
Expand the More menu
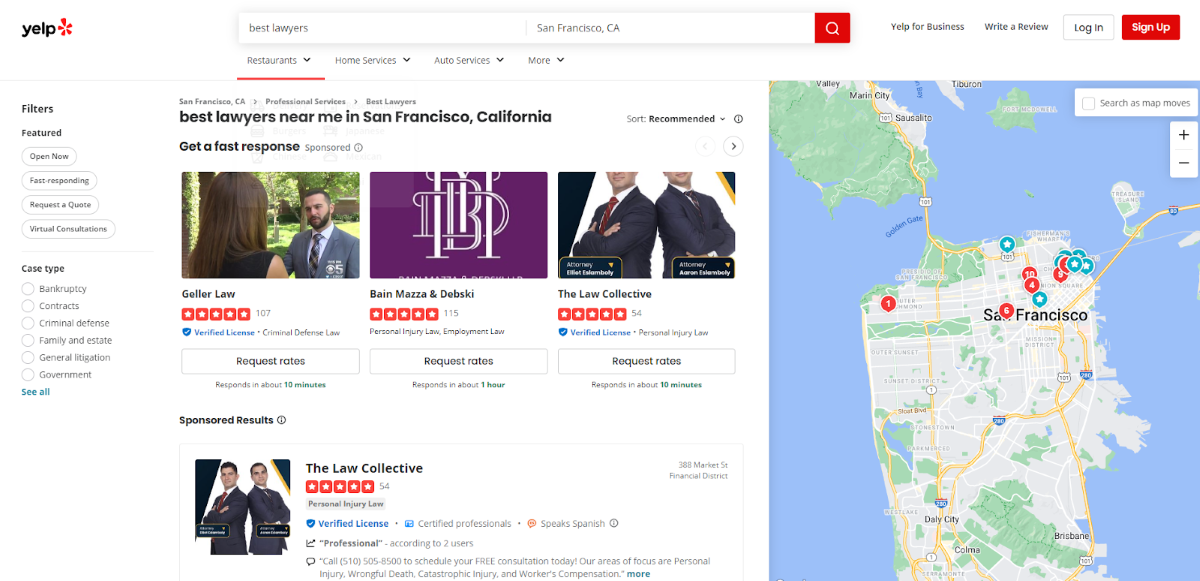click(x=546, y=60)
